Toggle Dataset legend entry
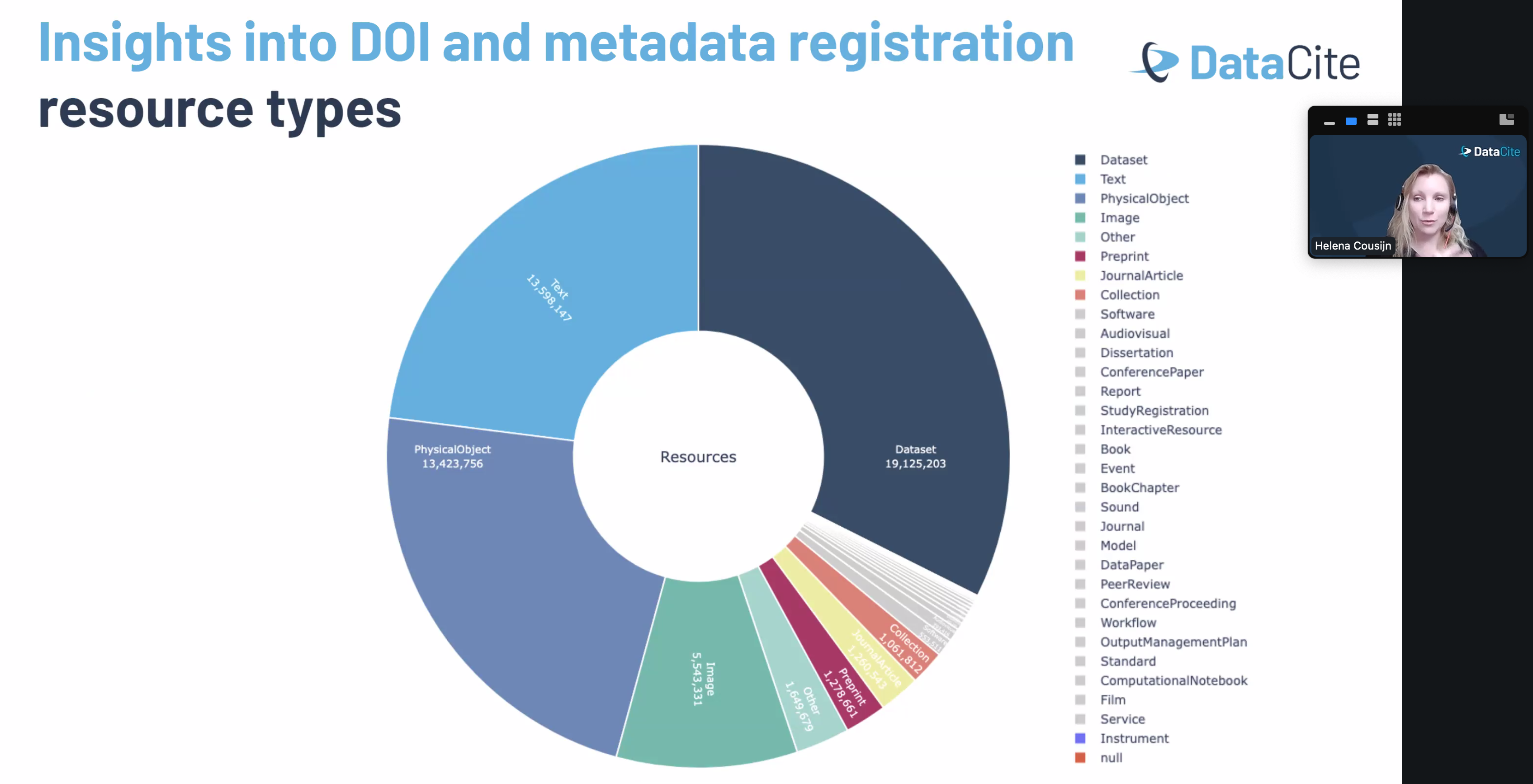Viewport: 1533px width, 784px height. click(x=1123, y=160)
